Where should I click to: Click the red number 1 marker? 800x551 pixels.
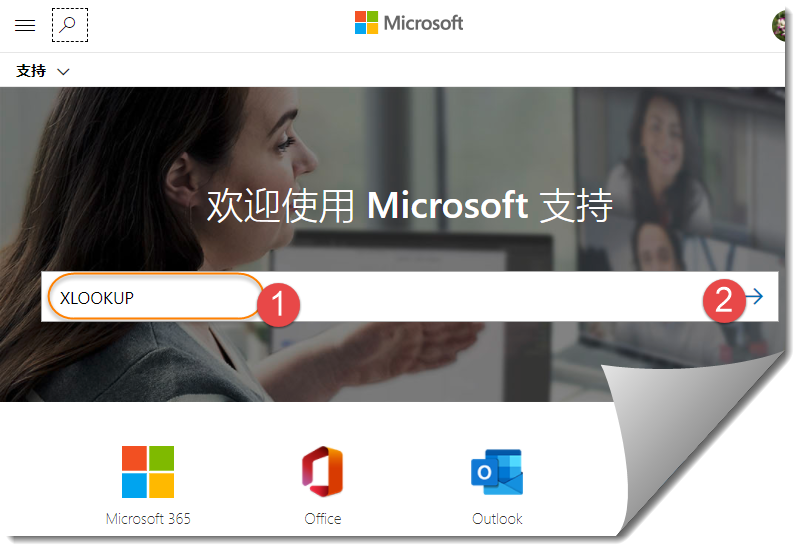click(278, 305)
